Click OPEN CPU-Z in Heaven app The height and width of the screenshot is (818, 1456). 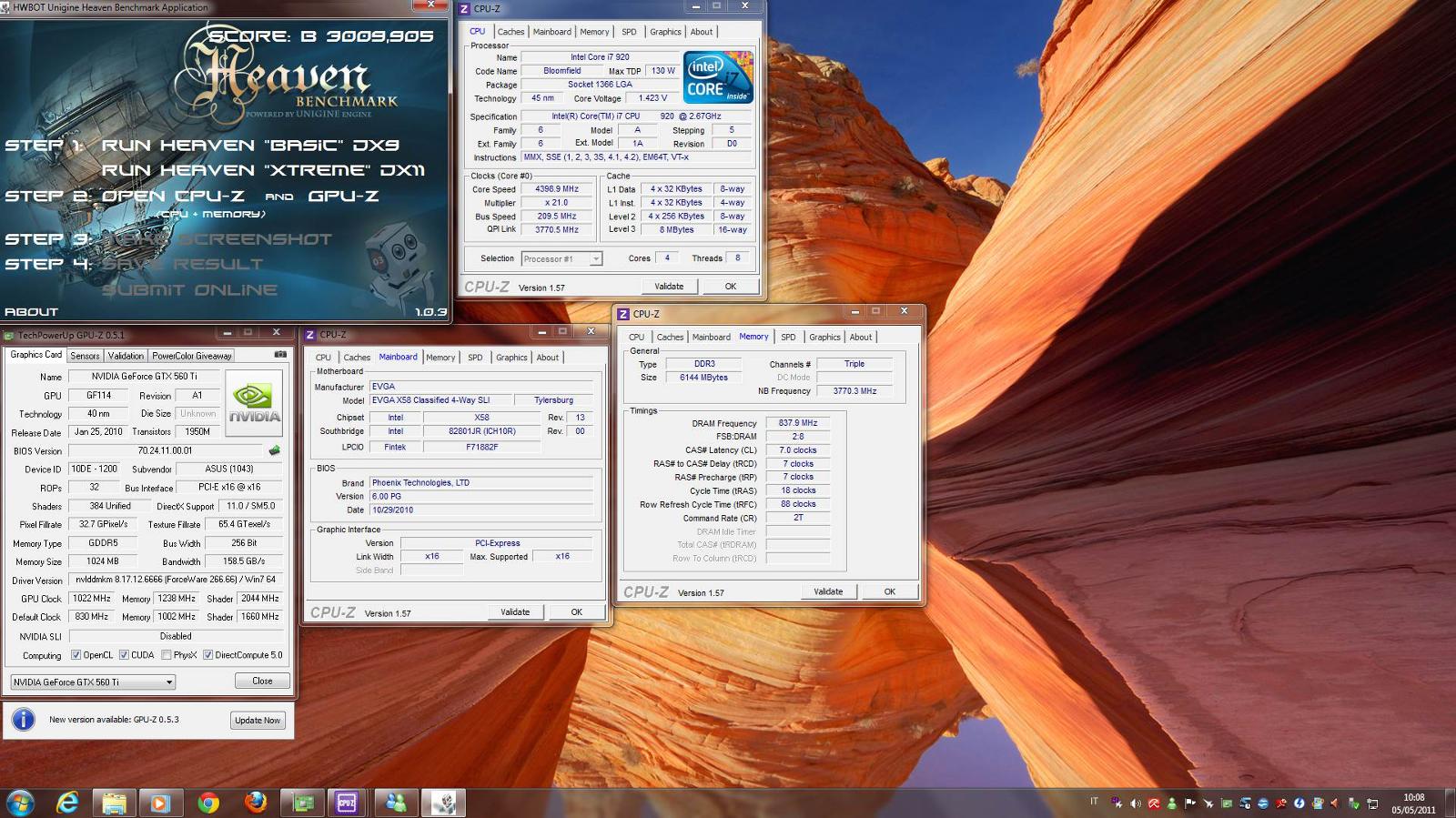[x=174, y=196]
